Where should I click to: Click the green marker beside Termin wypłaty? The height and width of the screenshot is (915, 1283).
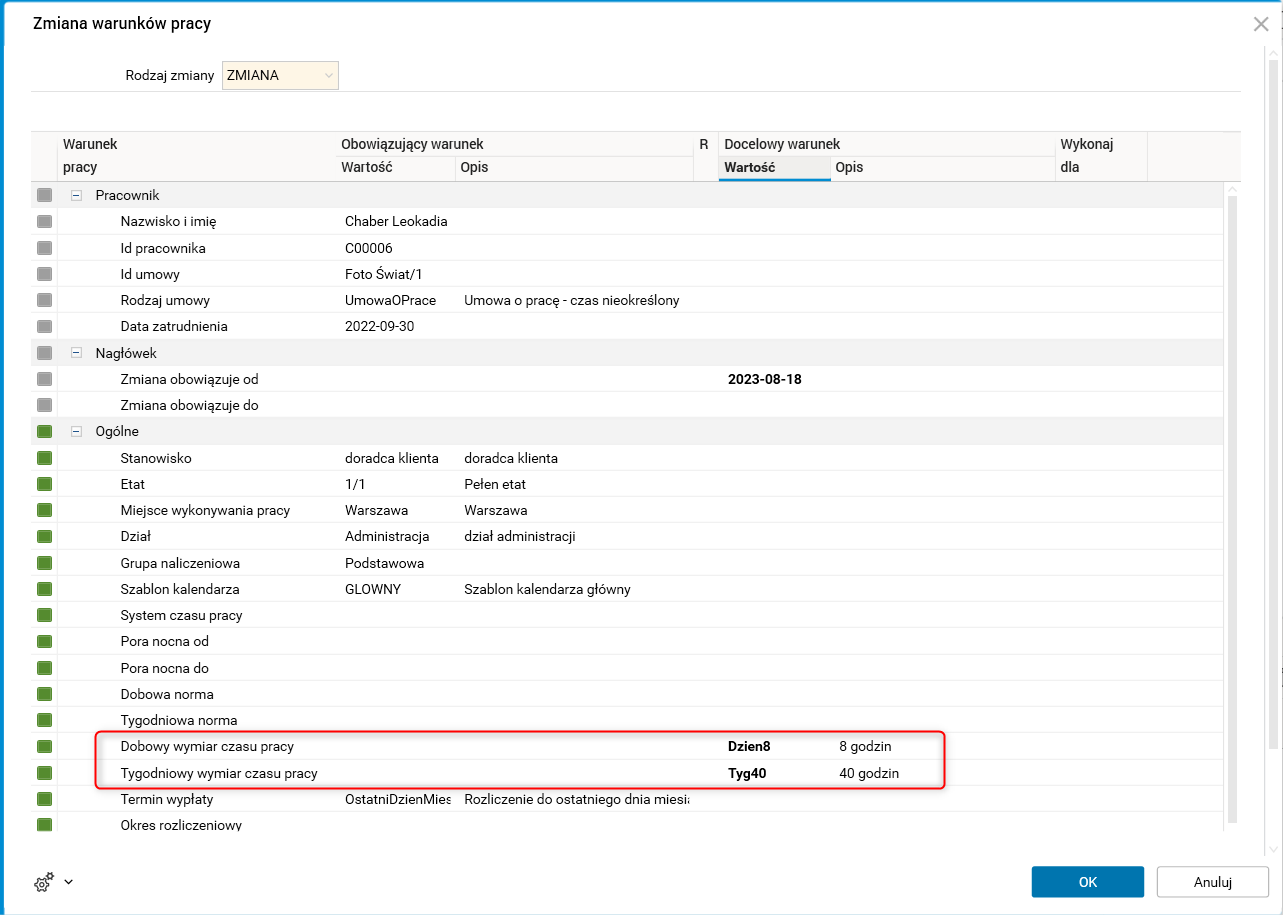click(x=44, y=799)
